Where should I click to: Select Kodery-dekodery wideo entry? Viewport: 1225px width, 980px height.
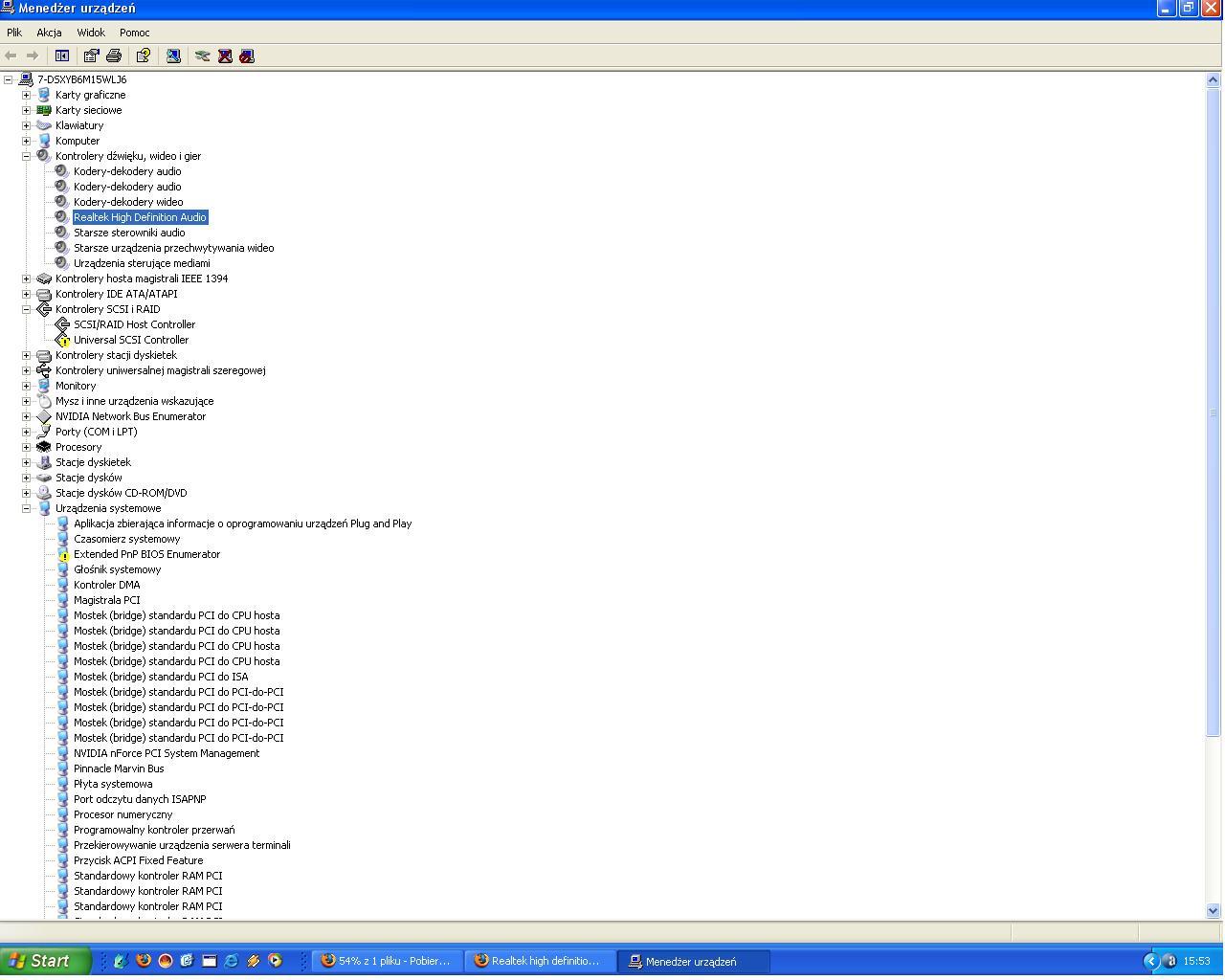click(x=128, y=202)
